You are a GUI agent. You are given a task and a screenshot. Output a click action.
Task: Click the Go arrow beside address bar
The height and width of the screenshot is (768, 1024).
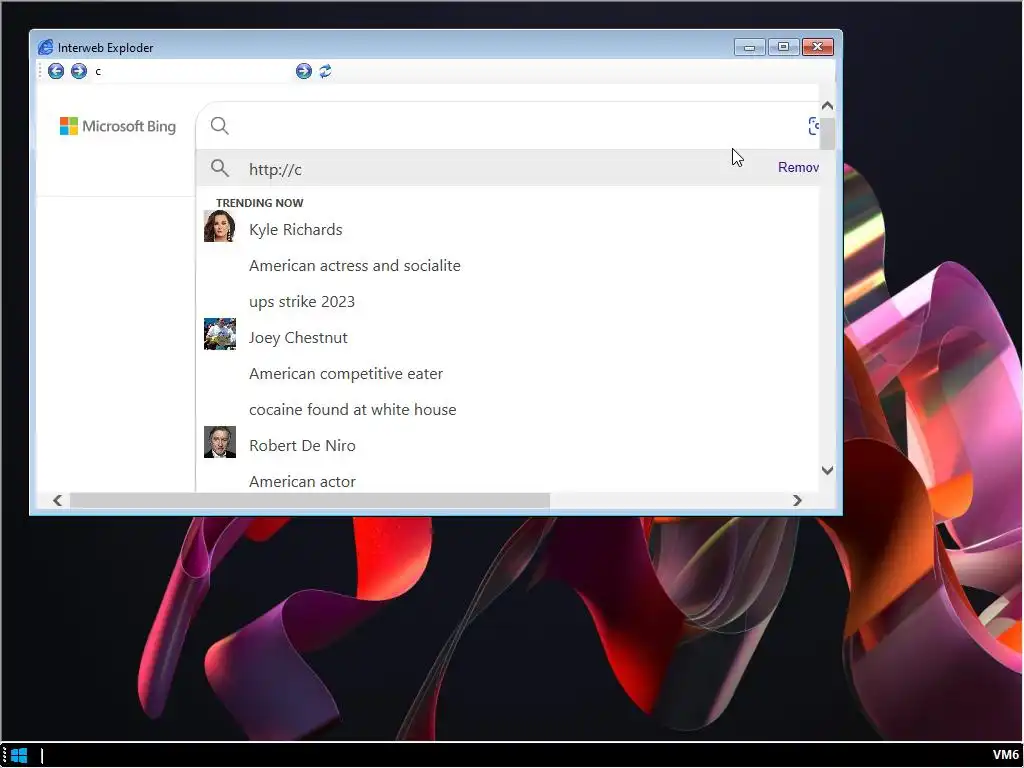coord(304,71)
